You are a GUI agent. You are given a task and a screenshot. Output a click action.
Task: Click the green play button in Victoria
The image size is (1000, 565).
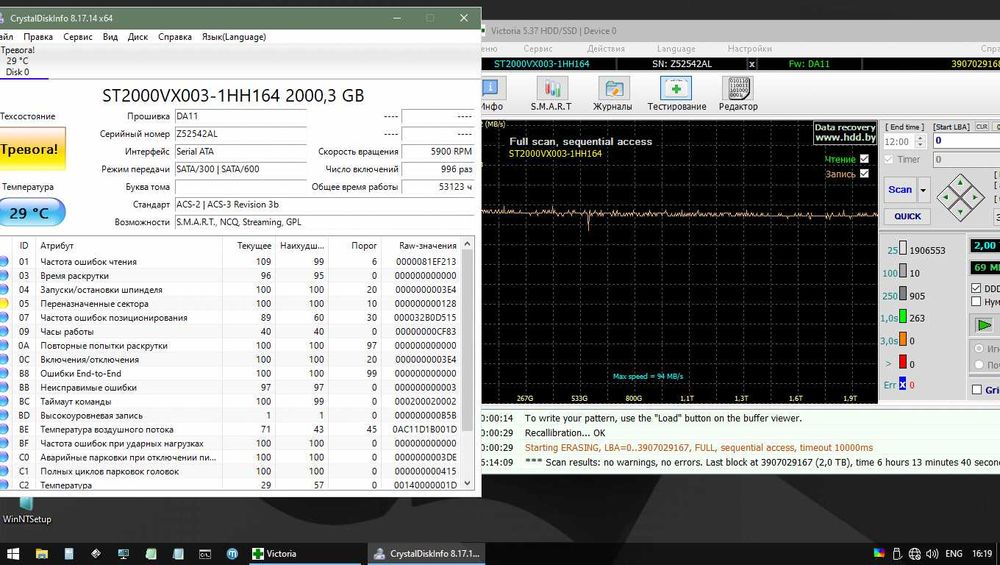985,326
